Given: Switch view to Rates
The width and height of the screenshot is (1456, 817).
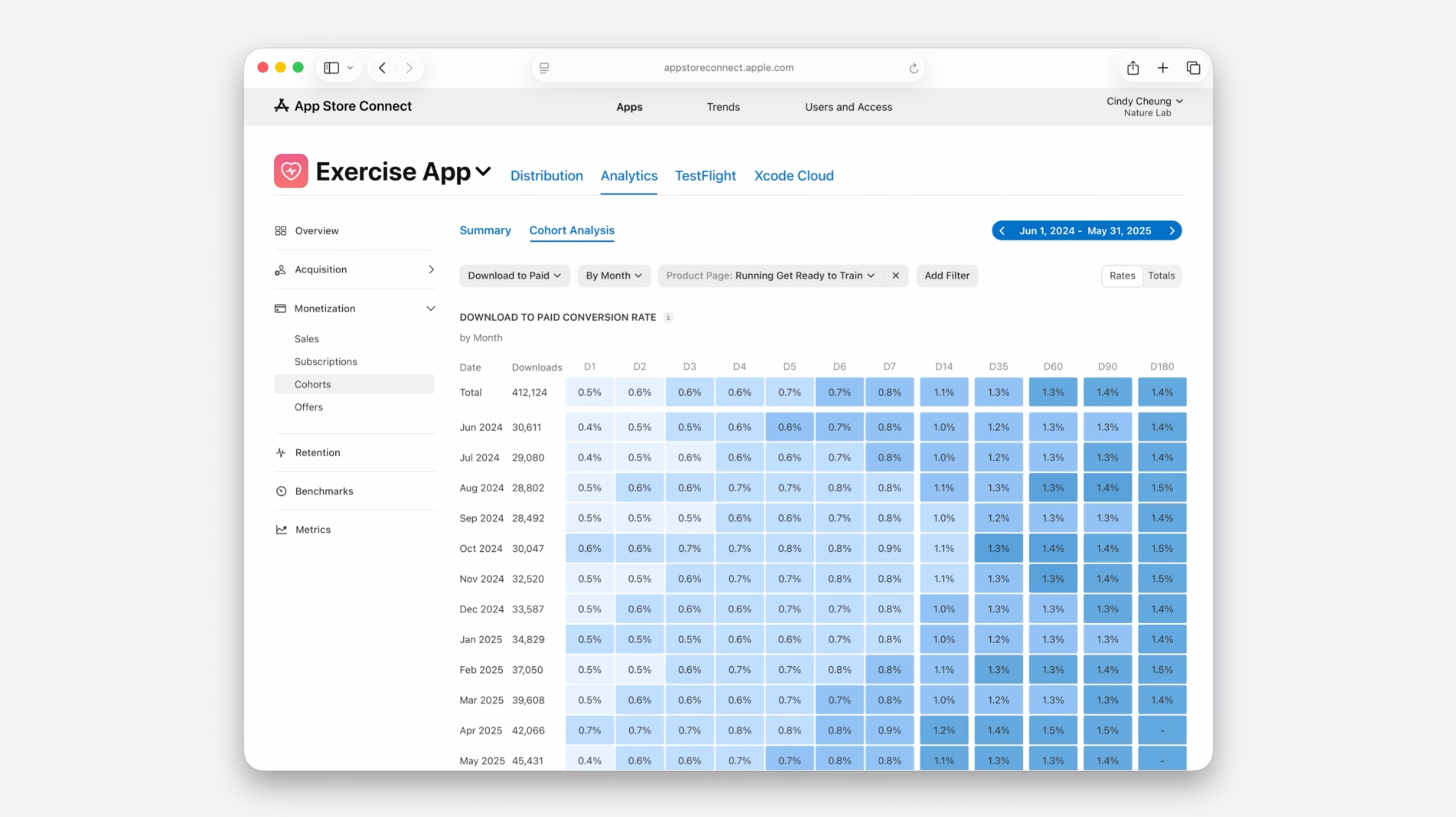Looking at the screenshot, I should (1122, 276).
